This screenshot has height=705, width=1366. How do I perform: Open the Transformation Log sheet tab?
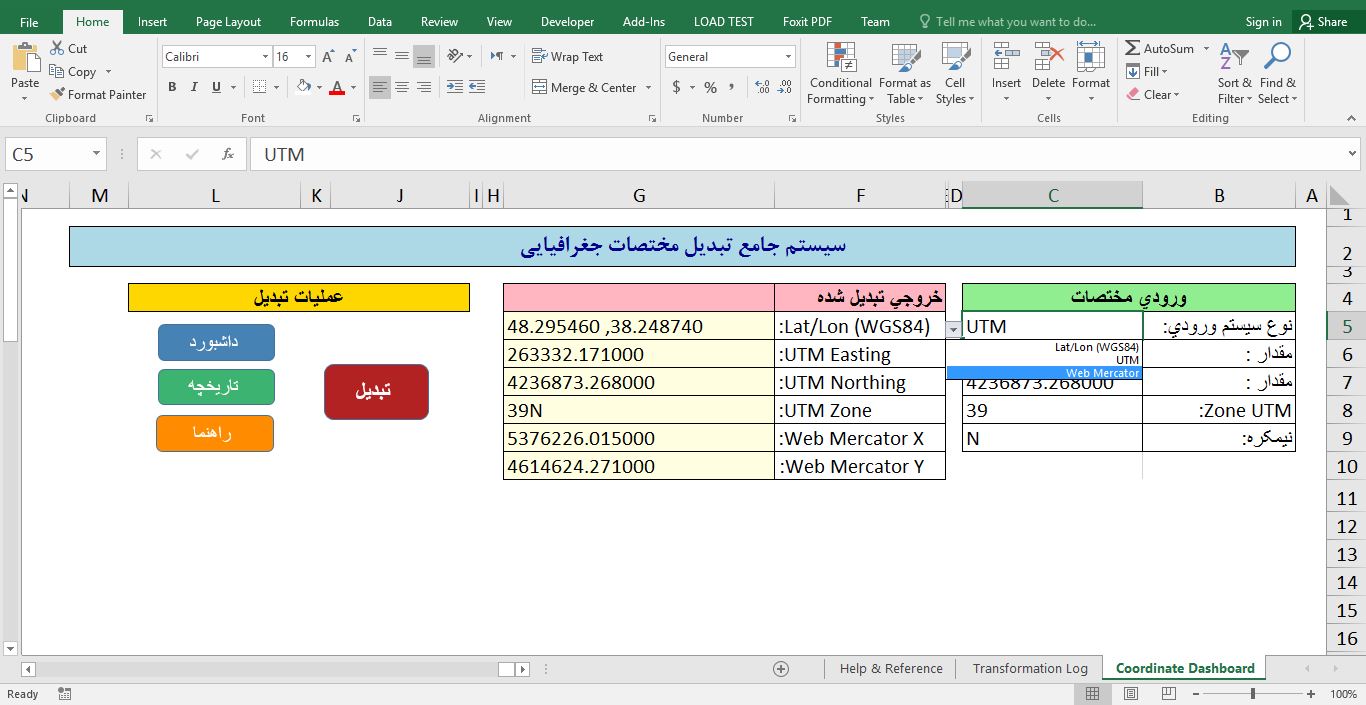click(1030, 668)
